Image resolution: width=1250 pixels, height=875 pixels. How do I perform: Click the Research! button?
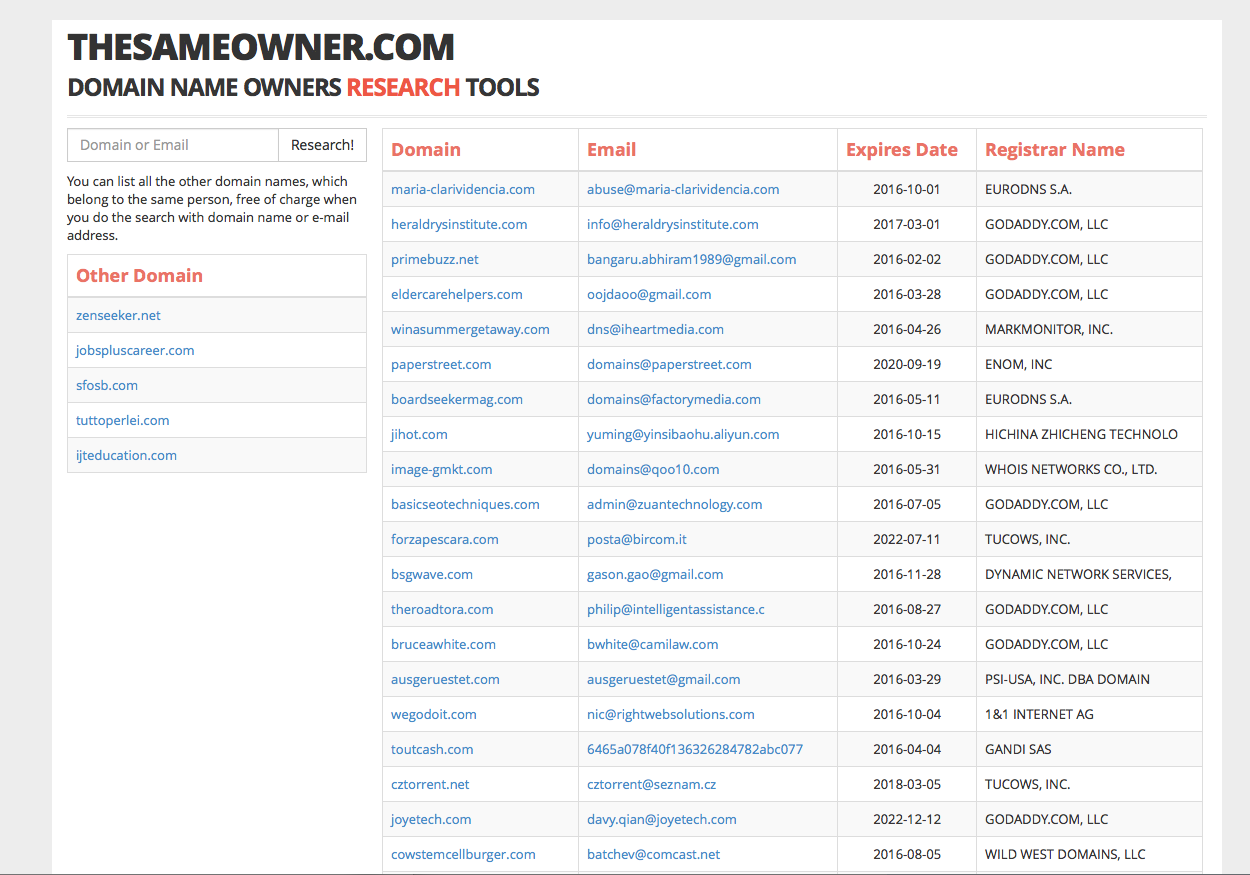[322, 144]
